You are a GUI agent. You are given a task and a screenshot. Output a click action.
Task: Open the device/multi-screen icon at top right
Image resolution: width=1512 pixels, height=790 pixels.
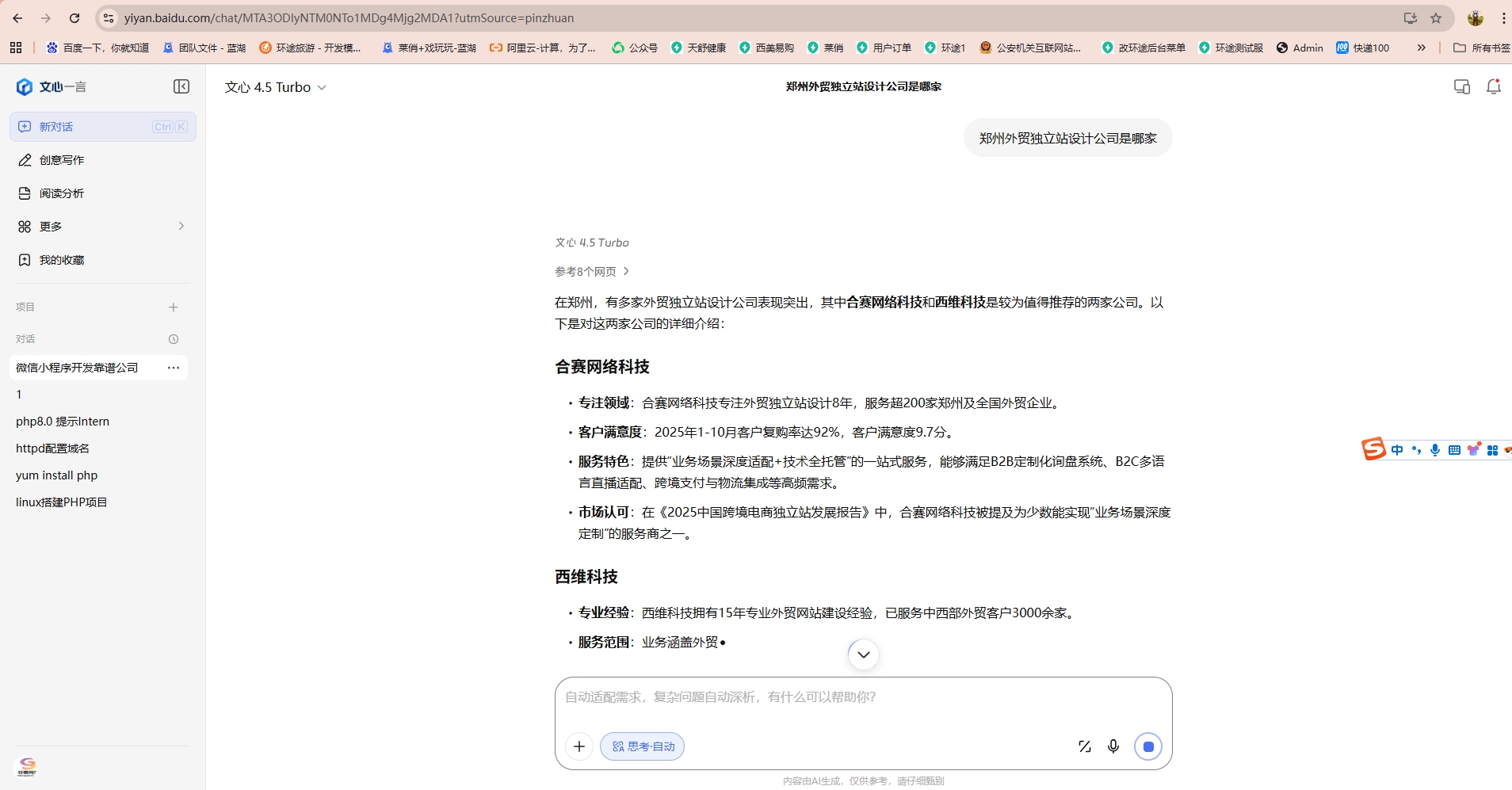pyautogui.click(x=1460, y=87)
